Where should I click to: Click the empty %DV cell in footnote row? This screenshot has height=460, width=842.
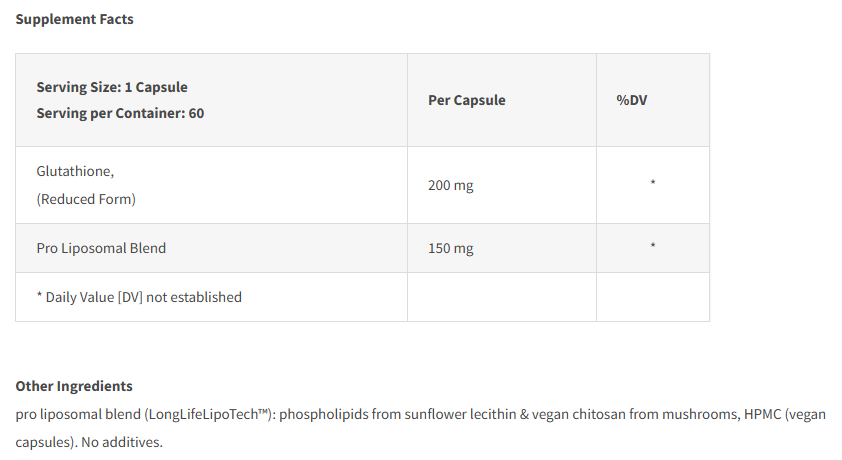point(653,297)
